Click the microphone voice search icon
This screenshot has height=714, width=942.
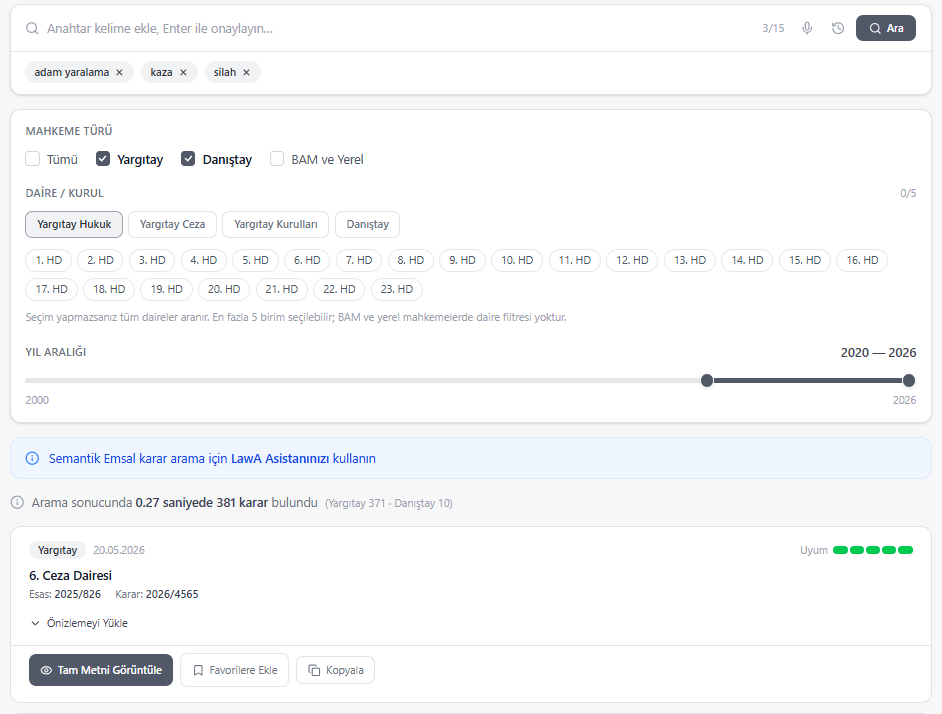[x=807, y=28]
